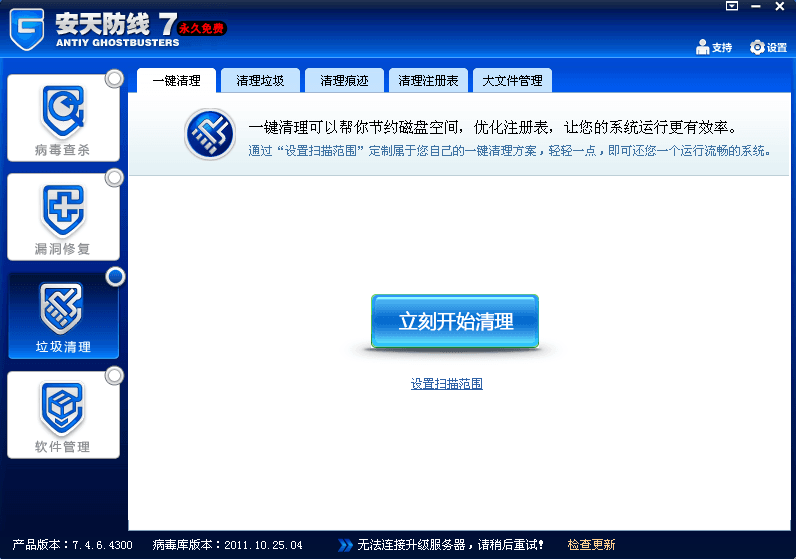Open the 漏洞修复 vulnerability repair module

point(63,217)
